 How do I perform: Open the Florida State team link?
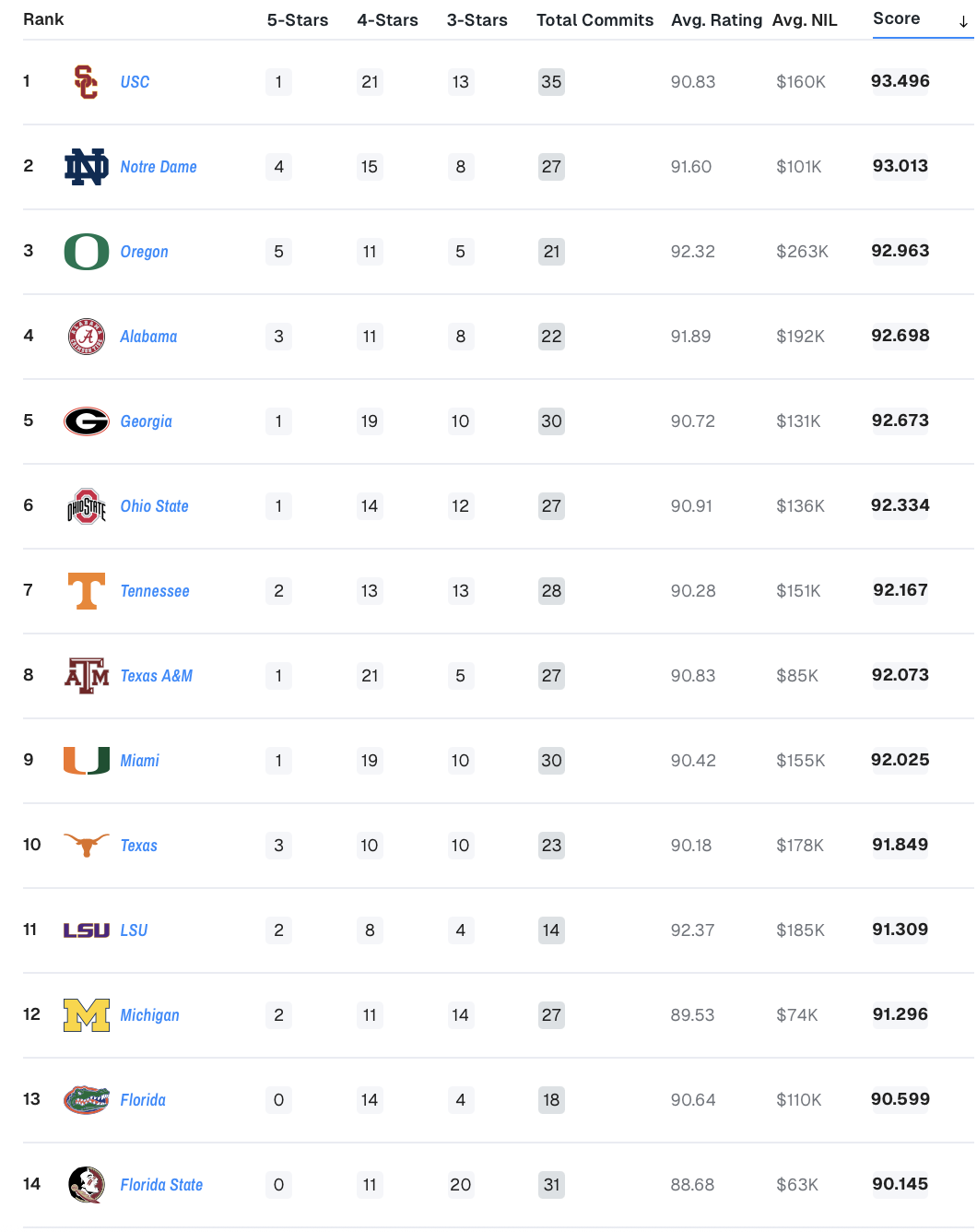(x=161, y=1185)
